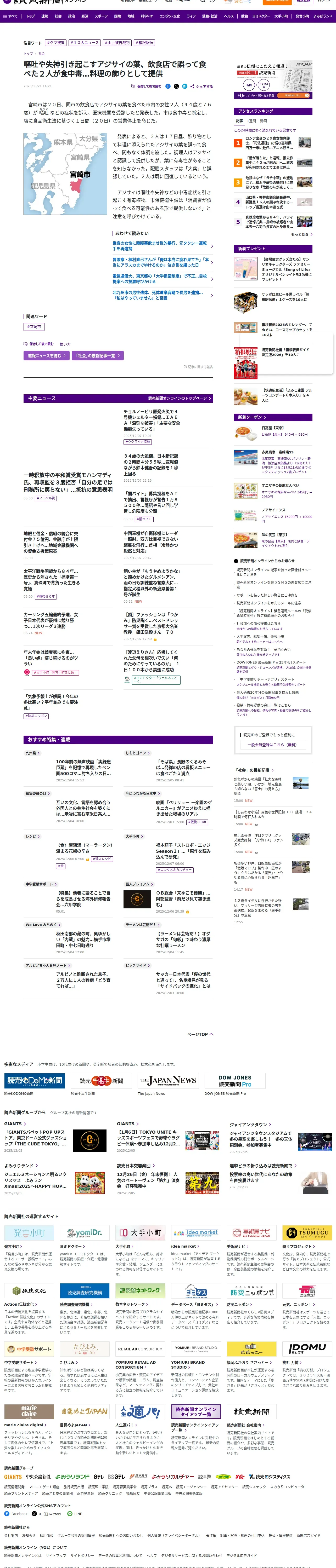
Task: Open the よみうりランド group section link
Action: tap(21, 1166)
